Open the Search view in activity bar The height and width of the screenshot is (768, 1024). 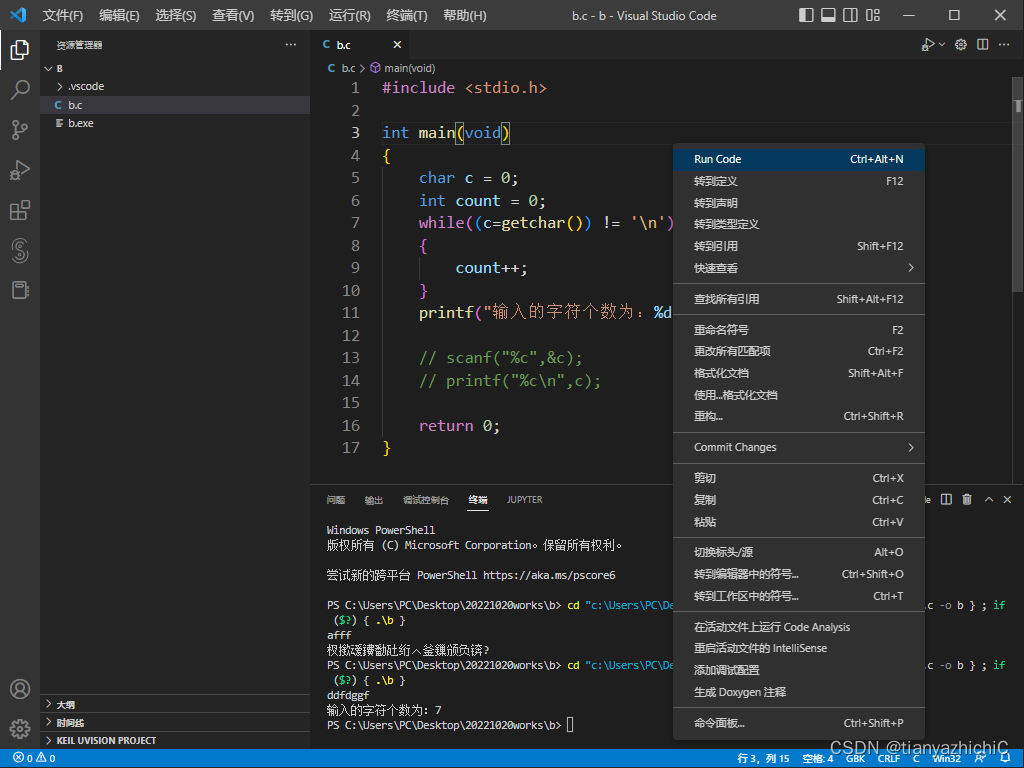[20, 89]
